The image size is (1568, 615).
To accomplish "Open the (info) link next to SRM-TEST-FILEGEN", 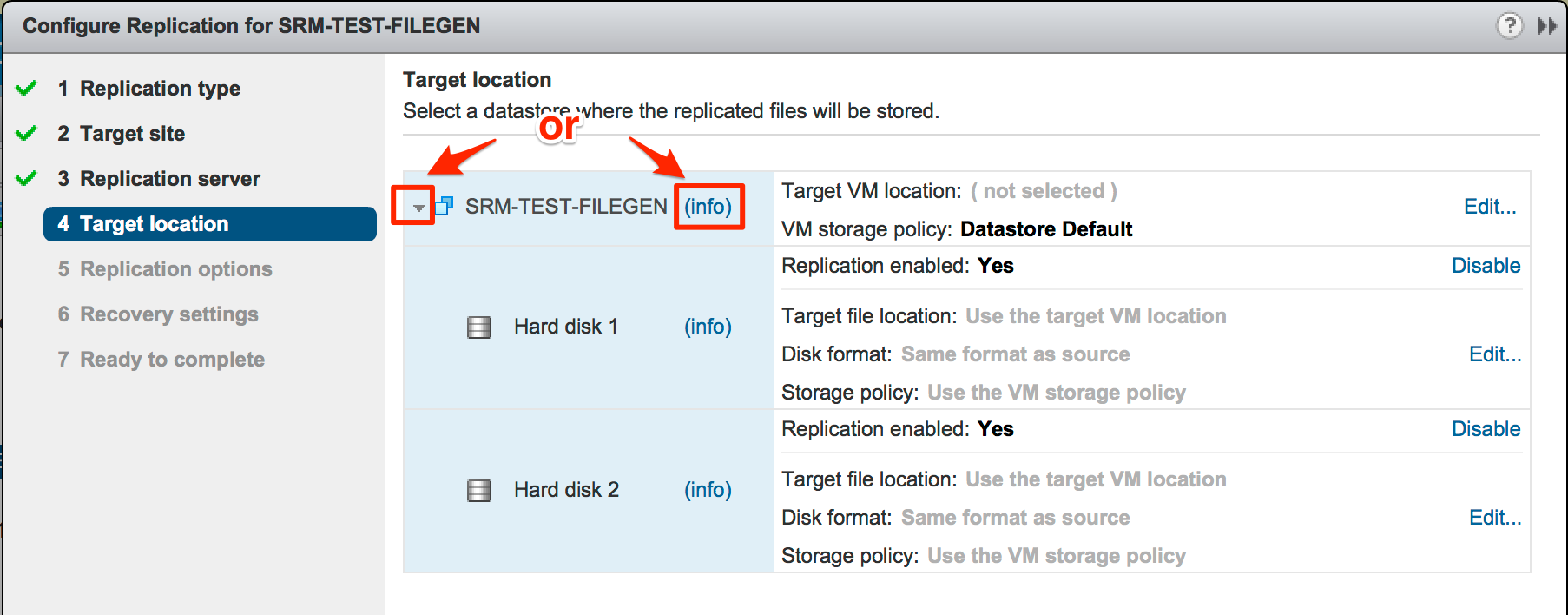I will [708, 207].
